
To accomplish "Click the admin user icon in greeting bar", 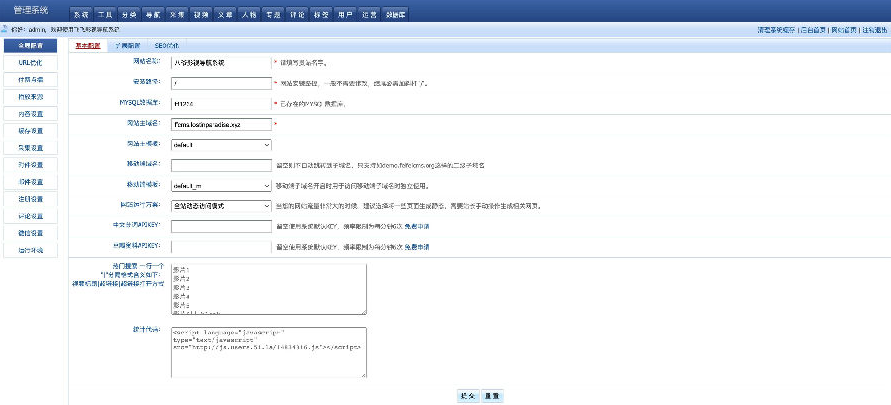I will 4,28.
